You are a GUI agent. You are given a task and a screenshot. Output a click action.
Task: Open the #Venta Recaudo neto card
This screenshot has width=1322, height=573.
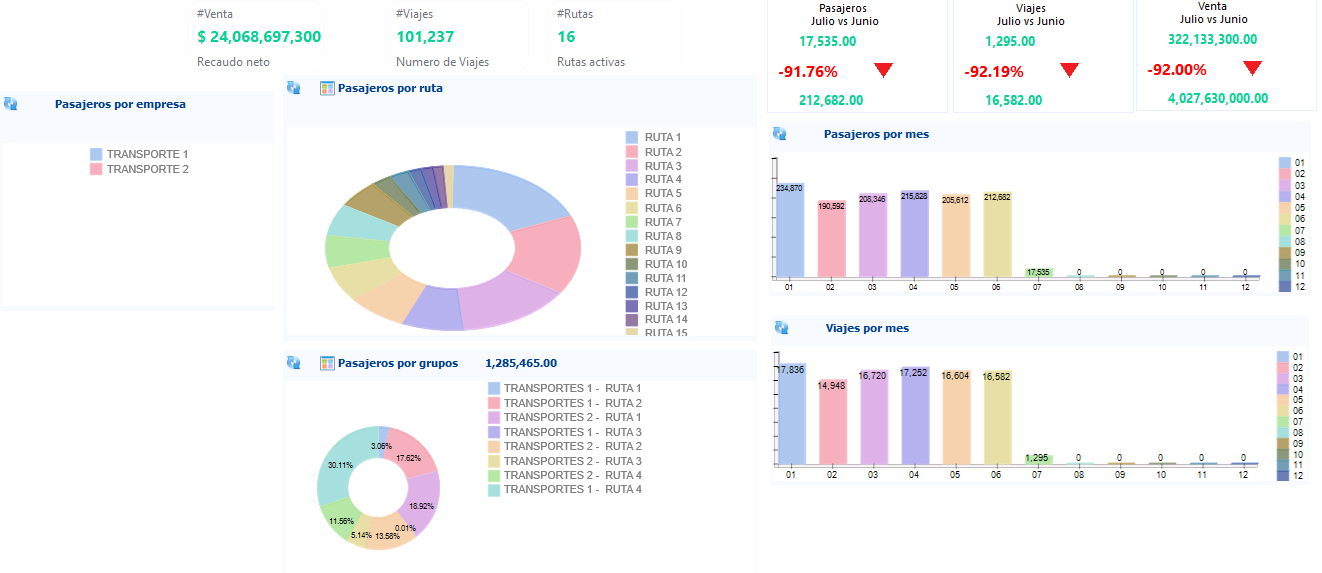point(259,37)
